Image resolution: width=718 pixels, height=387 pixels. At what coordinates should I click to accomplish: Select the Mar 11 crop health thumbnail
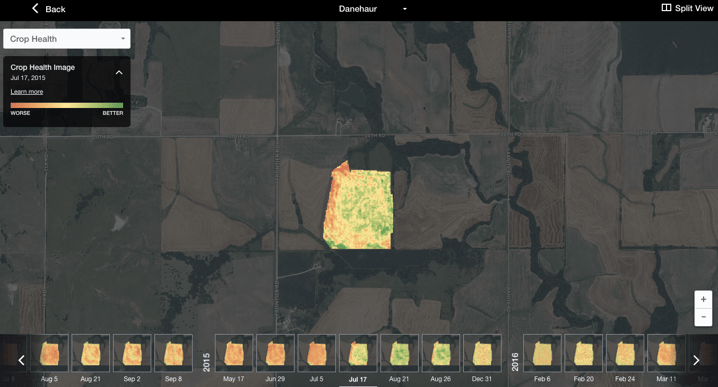point(666,353)
